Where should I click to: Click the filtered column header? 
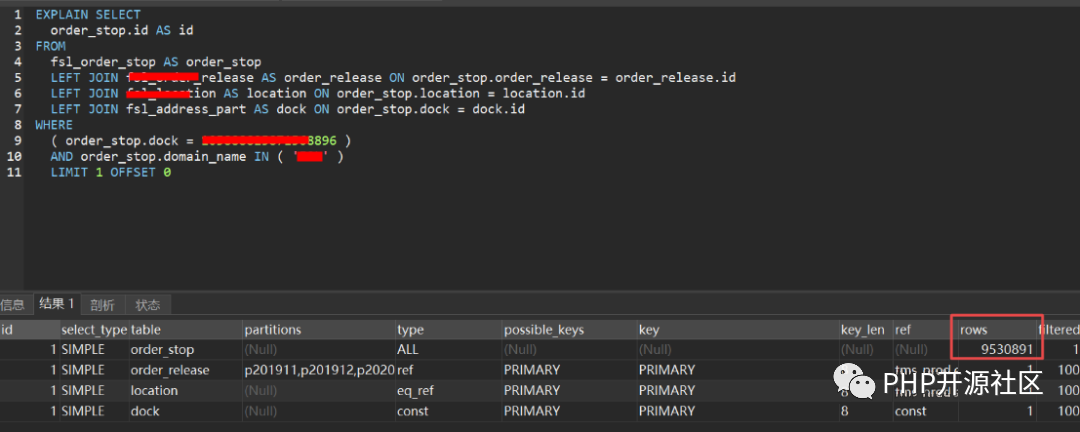click(1059, 329)
